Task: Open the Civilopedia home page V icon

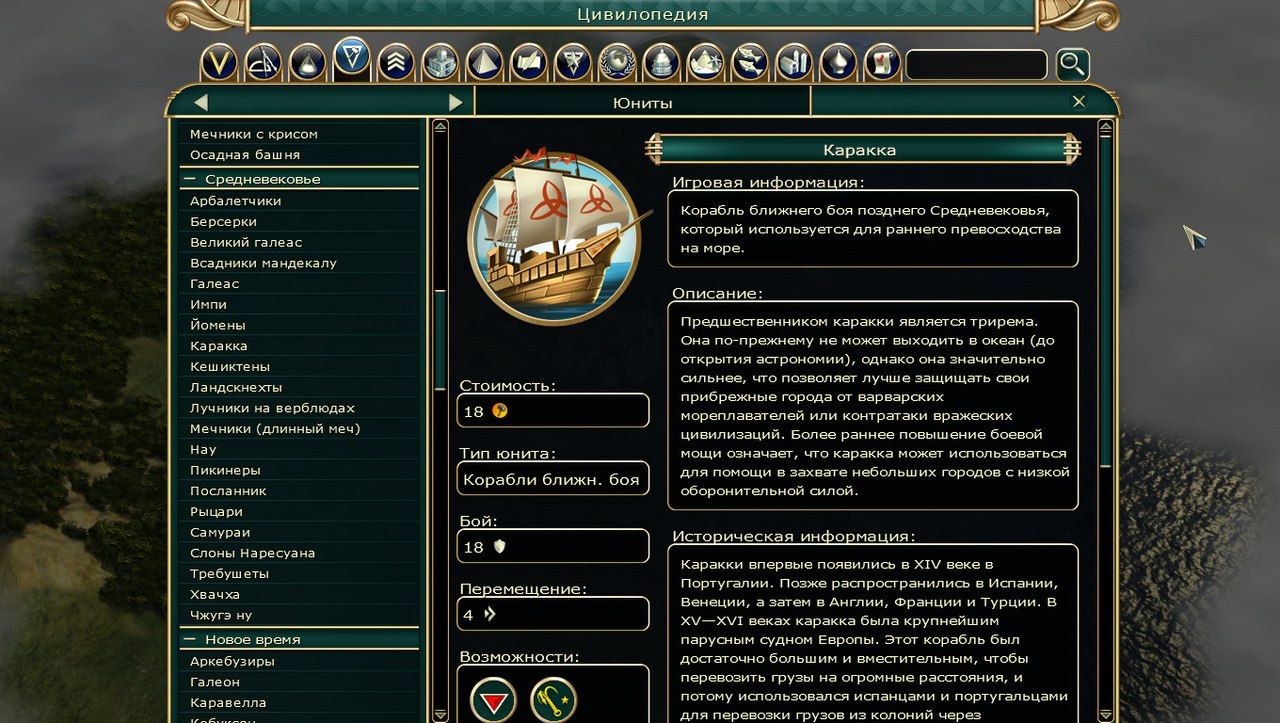Action: [x=219, y=62]
